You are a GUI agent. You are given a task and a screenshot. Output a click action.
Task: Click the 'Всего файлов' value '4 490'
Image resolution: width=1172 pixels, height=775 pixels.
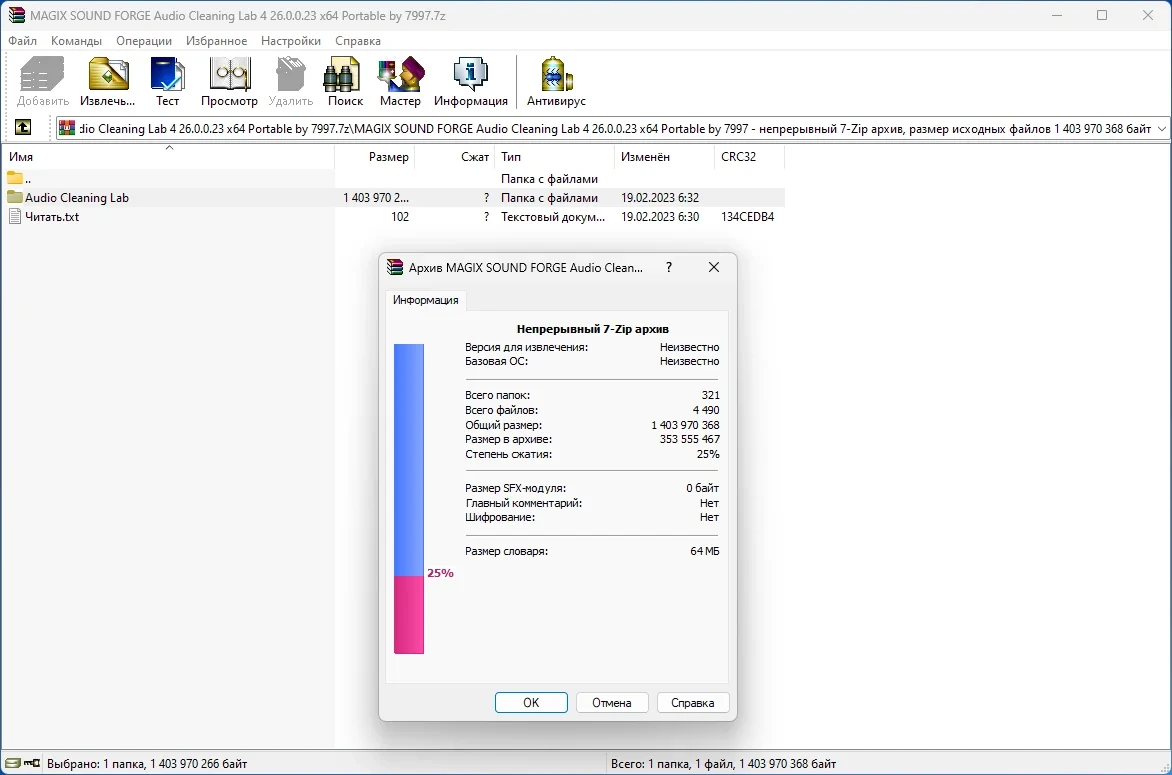706,410
